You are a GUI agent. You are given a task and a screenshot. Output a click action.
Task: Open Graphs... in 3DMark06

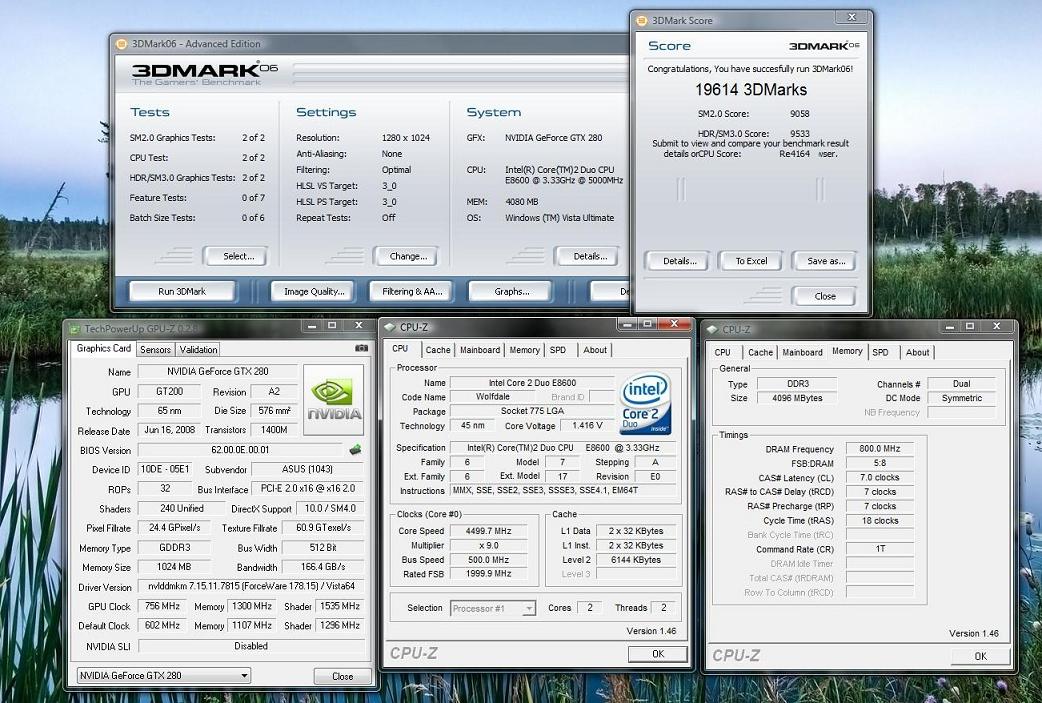coord(510,292)
